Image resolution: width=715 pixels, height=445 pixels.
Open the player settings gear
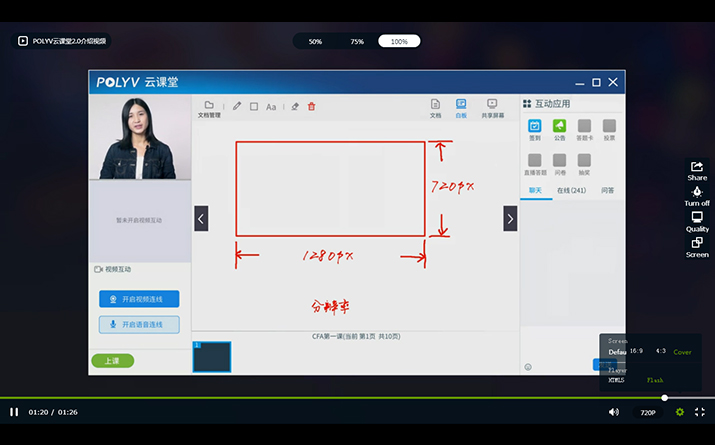point(680,412)
